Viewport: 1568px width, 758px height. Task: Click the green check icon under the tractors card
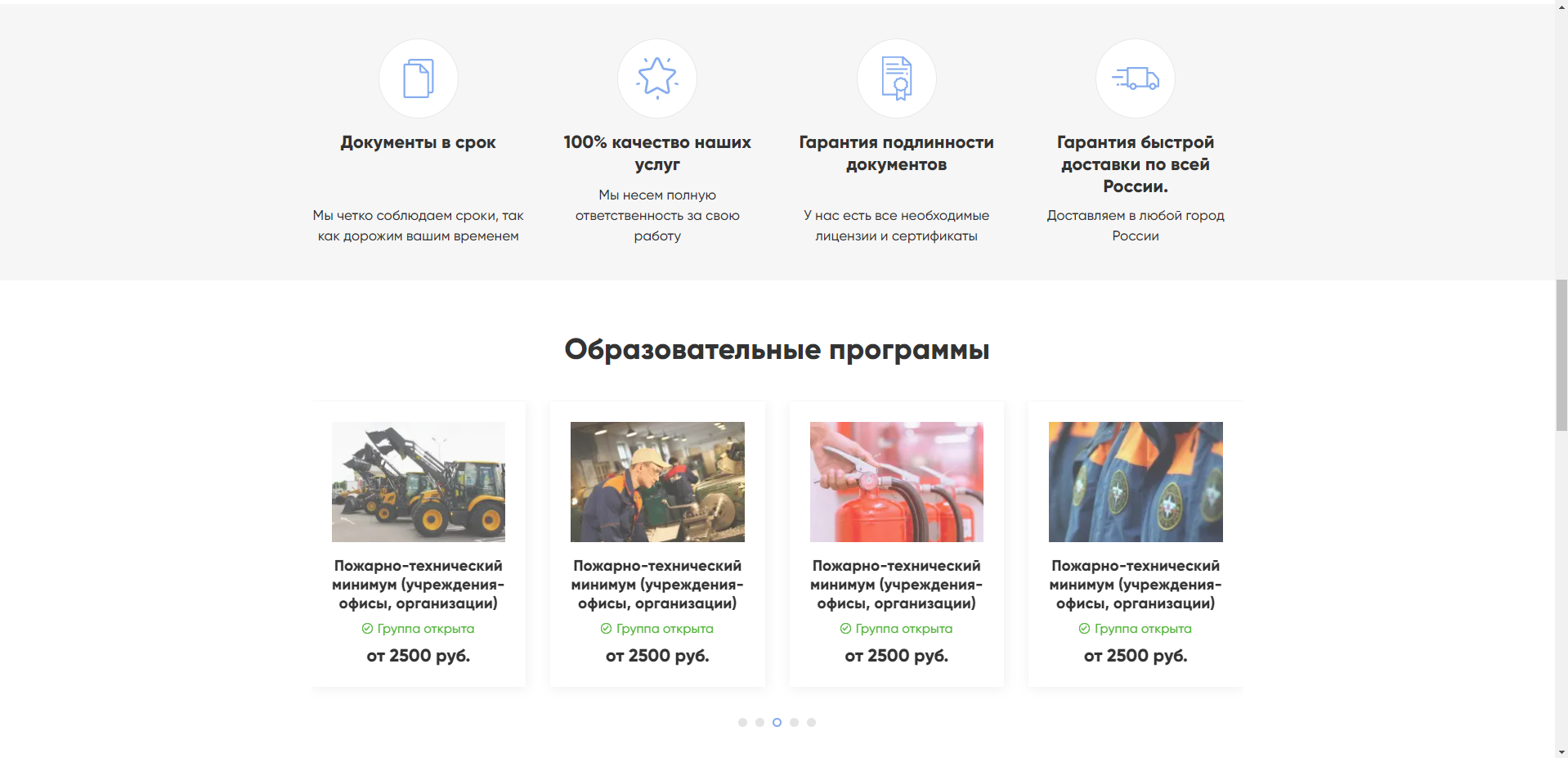click(367, 629)
